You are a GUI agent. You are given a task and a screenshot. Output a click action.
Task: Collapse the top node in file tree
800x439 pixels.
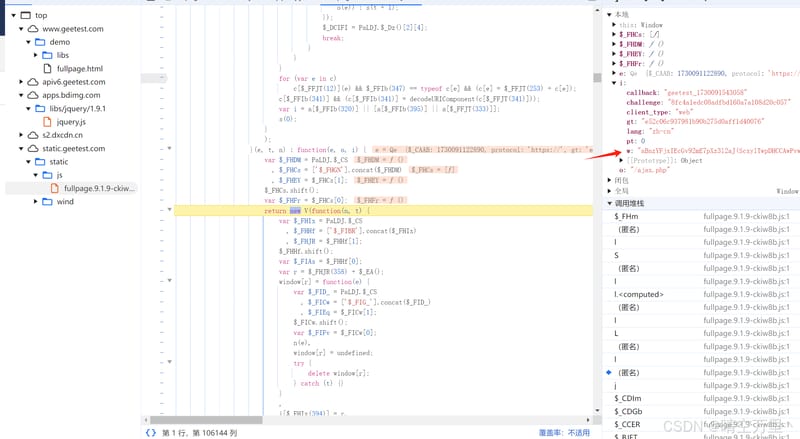point(14,15)
